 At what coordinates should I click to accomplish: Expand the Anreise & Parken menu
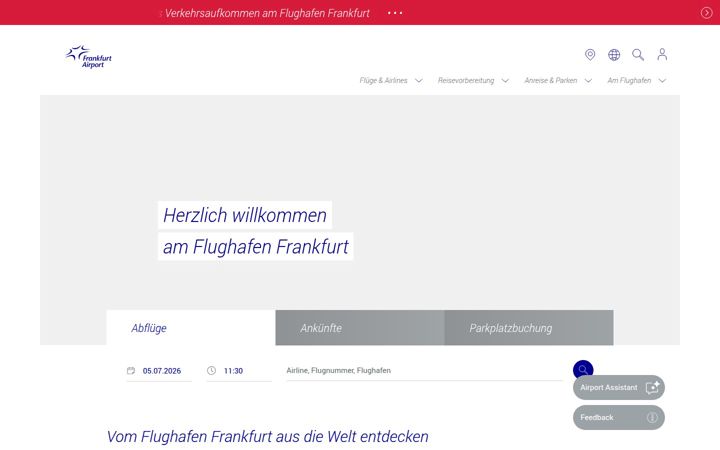(558, 80)
